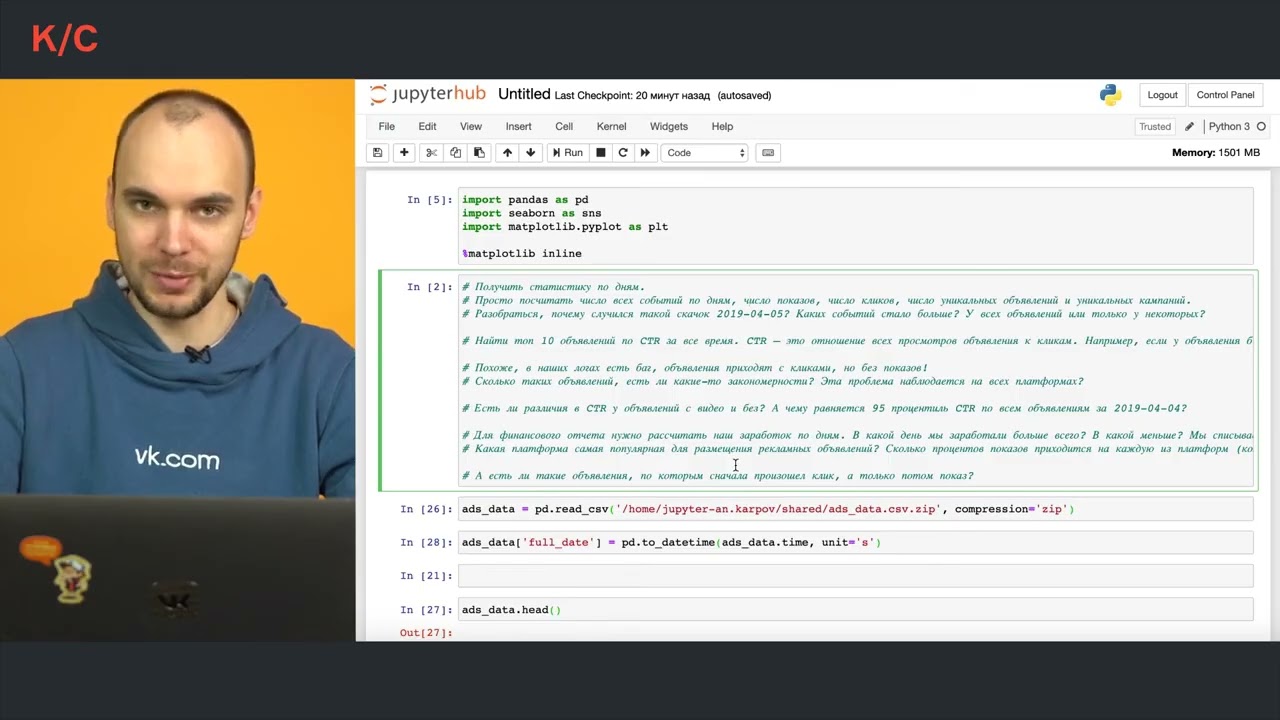Open the Edit menu

[427, 127]
